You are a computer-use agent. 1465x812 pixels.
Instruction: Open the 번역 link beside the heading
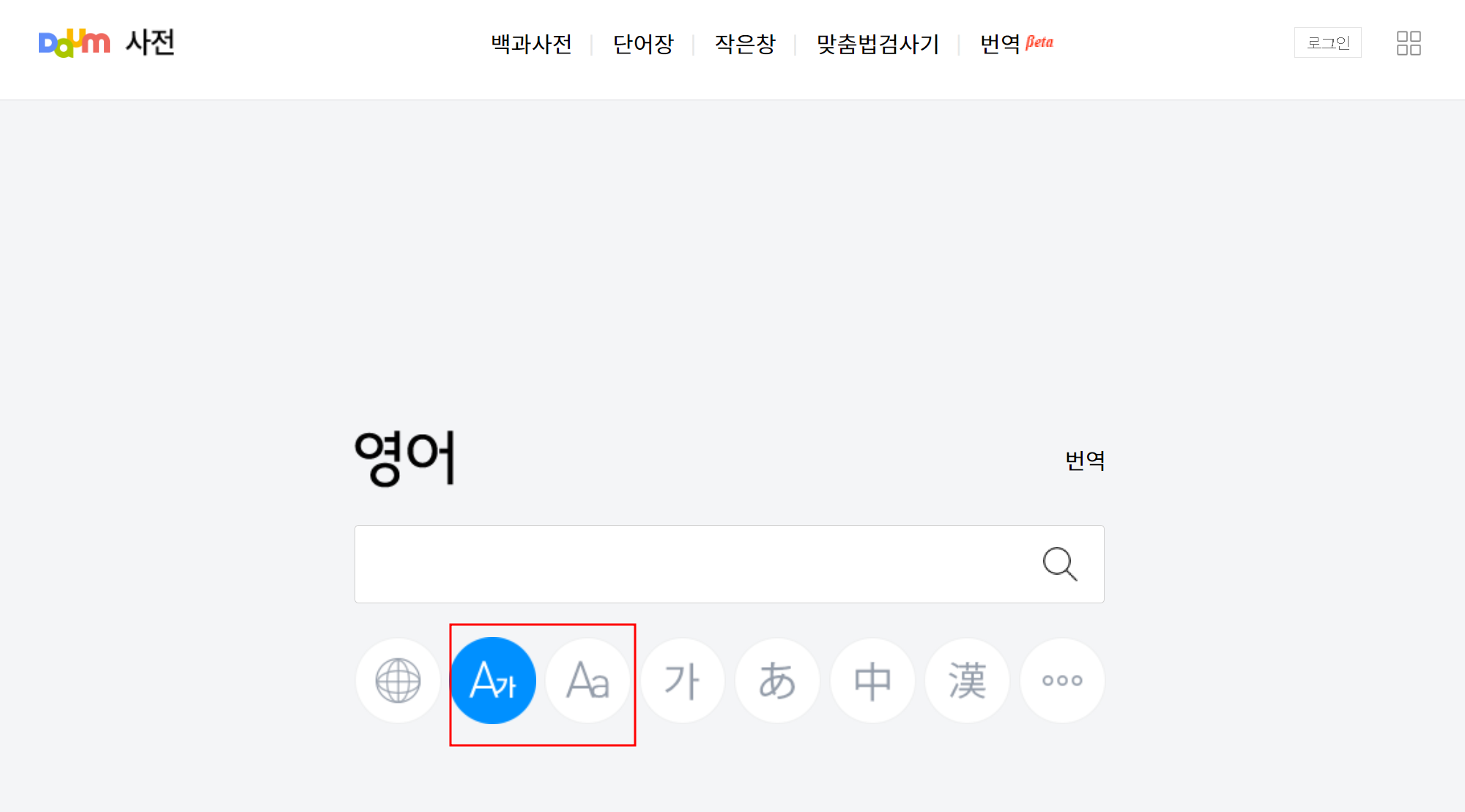tap(1085, 461)
